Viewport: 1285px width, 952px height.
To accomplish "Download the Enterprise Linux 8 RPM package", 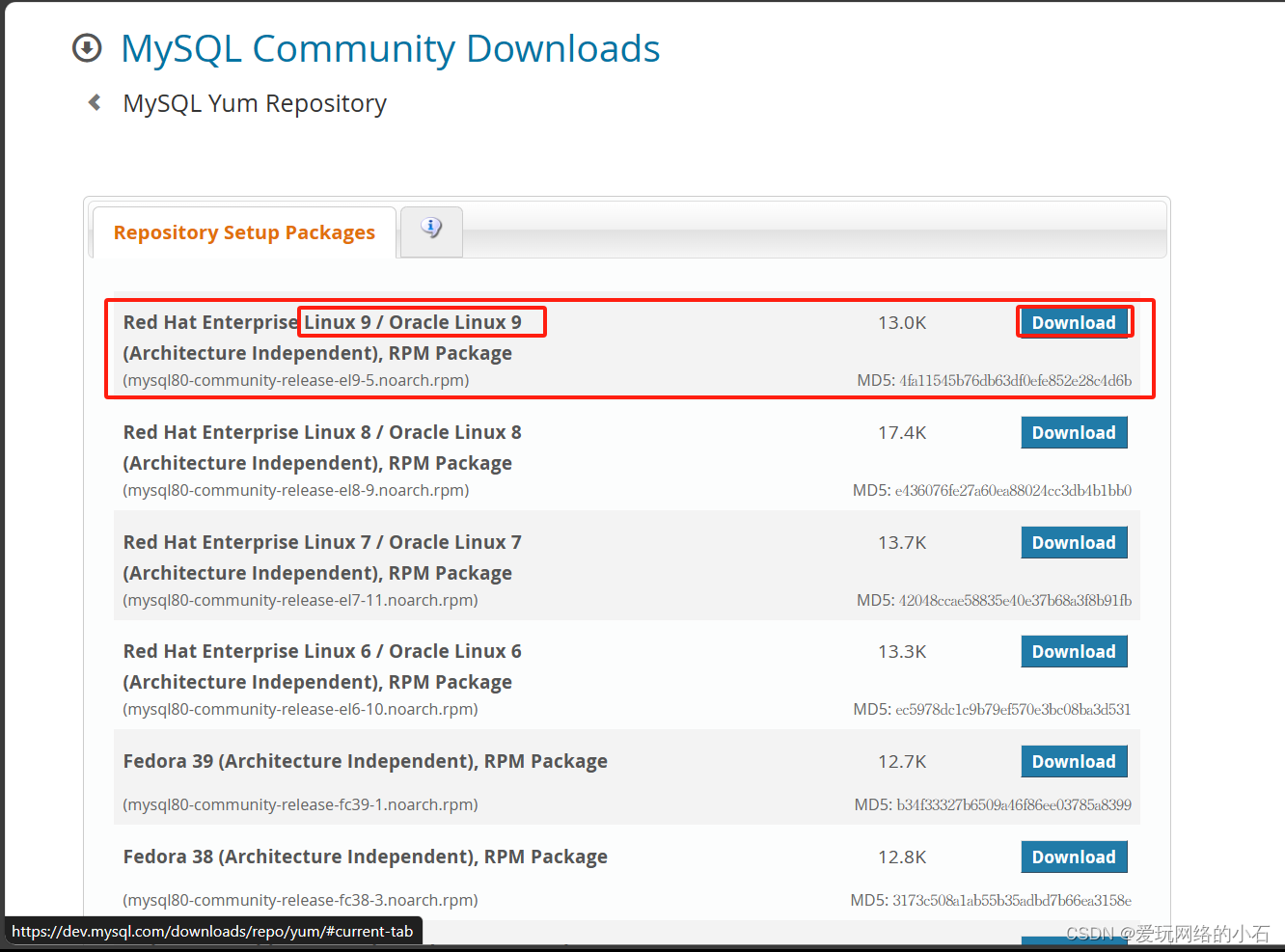I will 1074,433.
